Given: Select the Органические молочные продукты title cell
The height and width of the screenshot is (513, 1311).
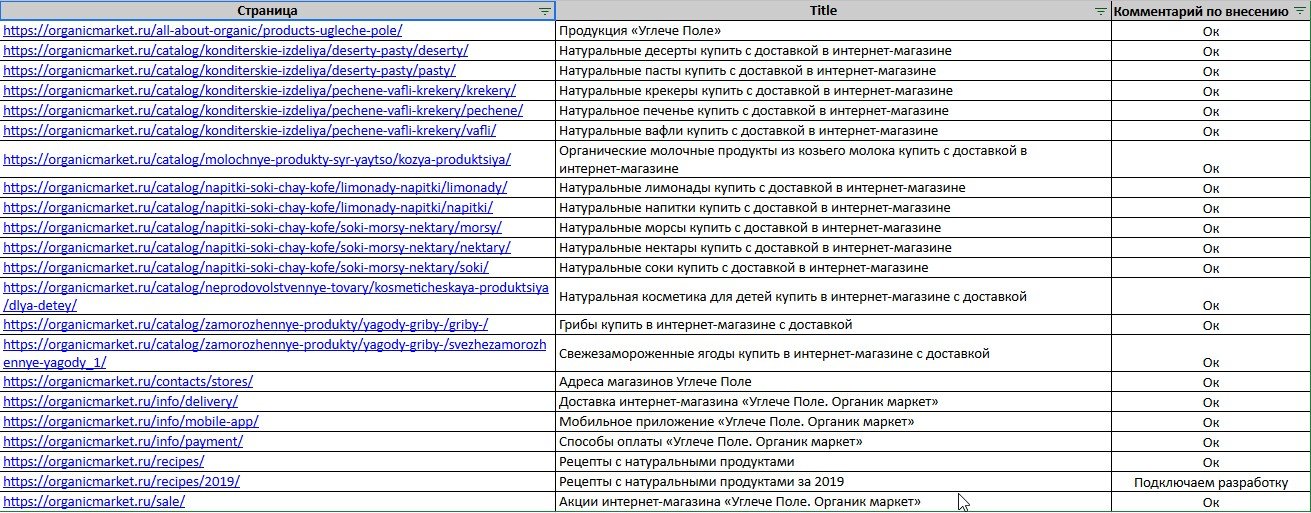Looking at the screenshot, I should (x=833, y=160).
